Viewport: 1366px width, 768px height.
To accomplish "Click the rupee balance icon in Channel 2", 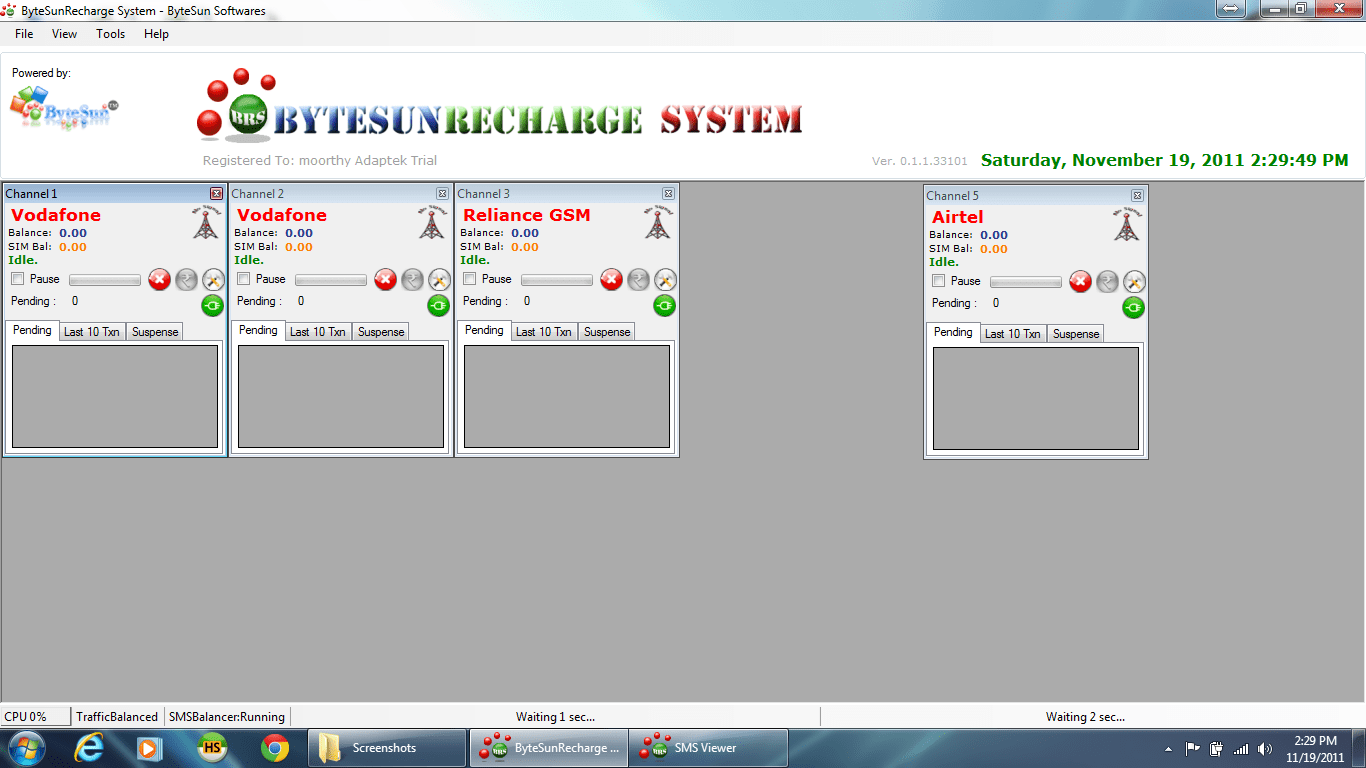I will click(412, 280).
